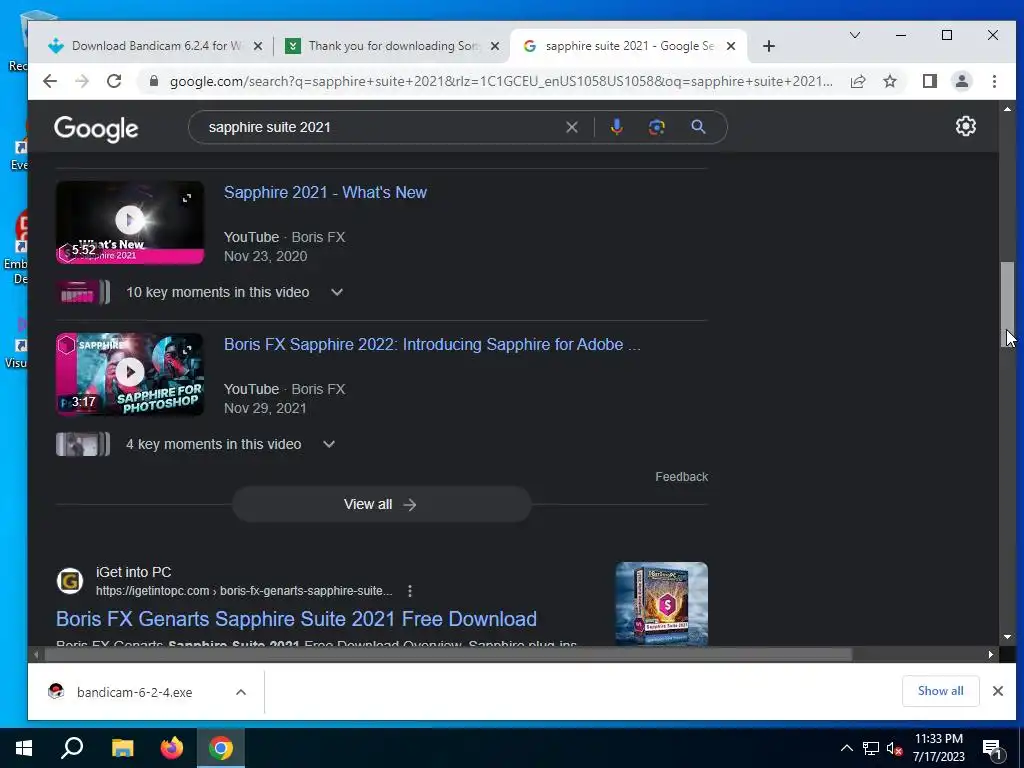Bookmark this tab with the star
1024x768 pixels.
click(889, 81)
